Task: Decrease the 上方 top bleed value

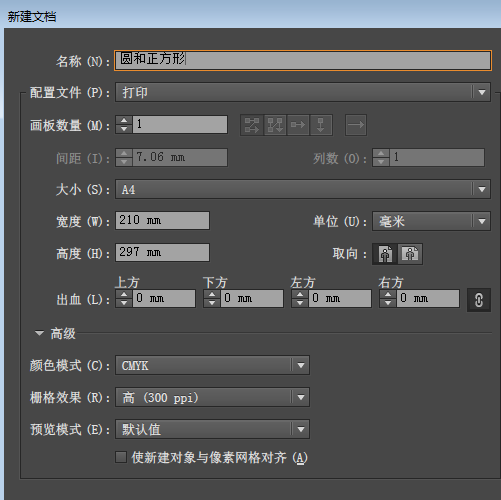Action: click(x=124, y=303)
